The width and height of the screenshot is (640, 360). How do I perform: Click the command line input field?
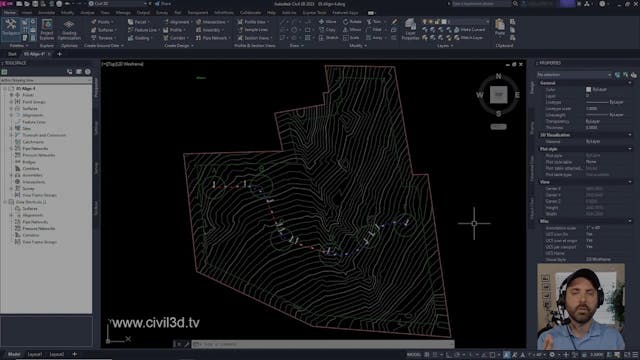[x=322, y=344]
